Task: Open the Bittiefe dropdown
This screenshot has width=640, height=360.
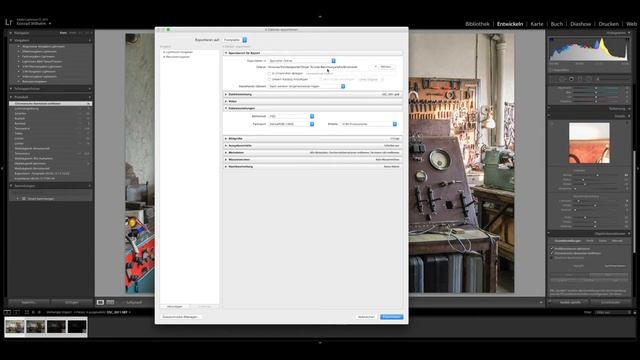Action: click(x=369, y=124)
